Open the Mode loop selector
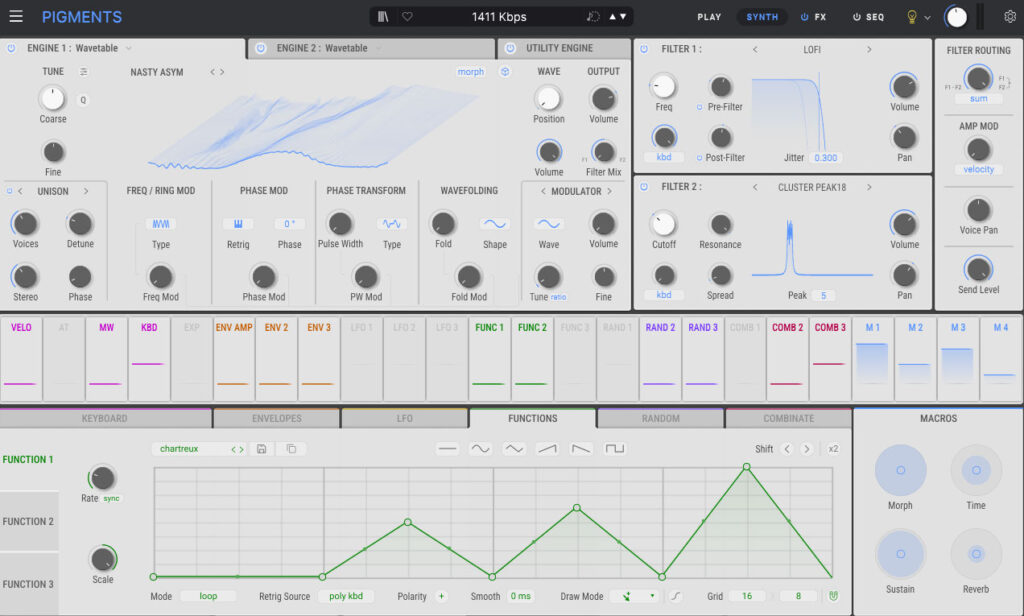This screenshot has height=616, width=1024. coord(208,596)
